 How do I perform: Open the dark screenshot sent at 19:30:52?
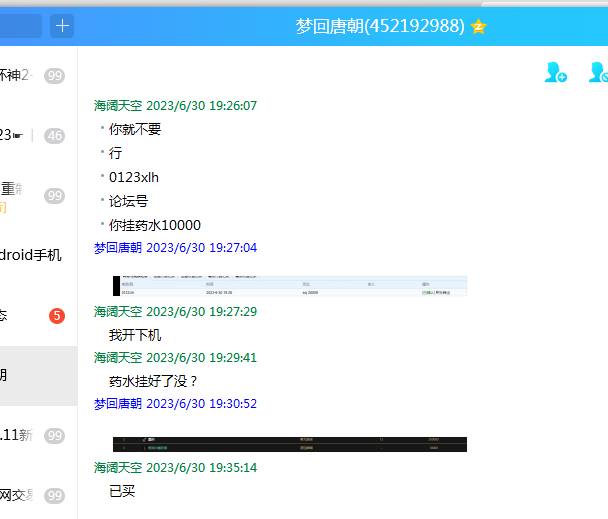[290, 444]
